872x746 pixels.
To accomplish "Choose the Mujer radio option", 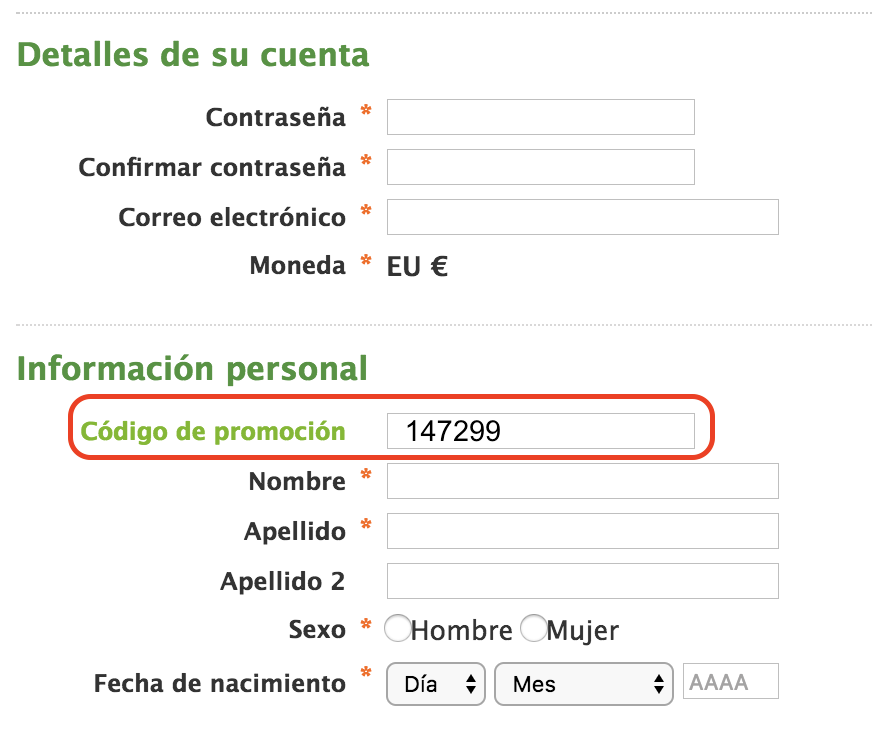I will (534, 628).
